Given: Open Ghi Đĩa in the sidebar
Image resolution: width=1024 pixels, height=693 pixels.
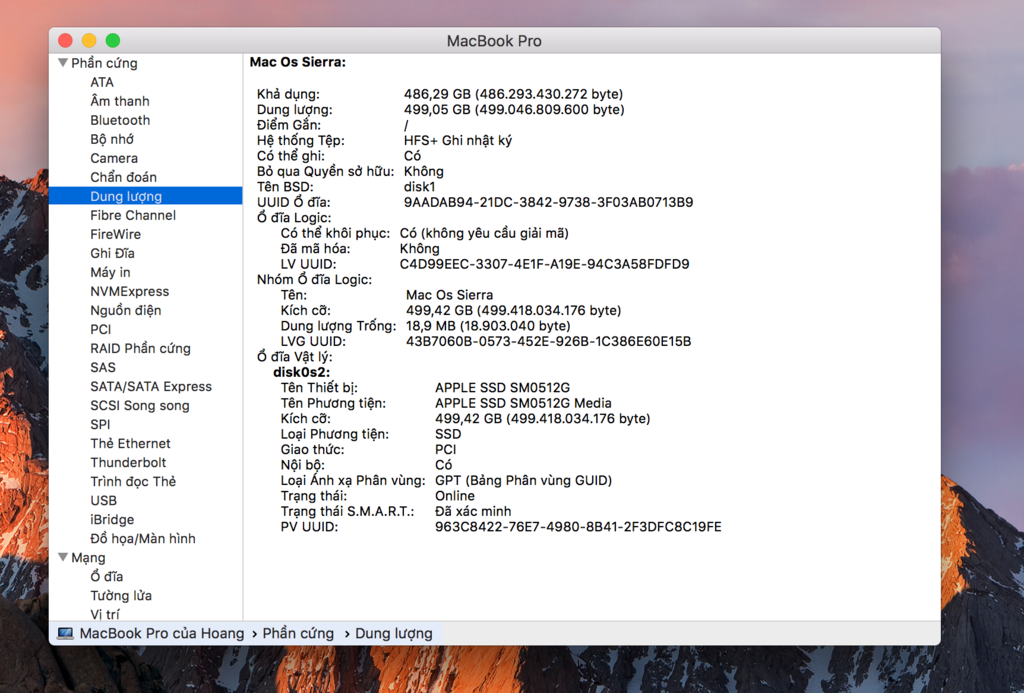Looking at the screenshot, I should point(112,253).
